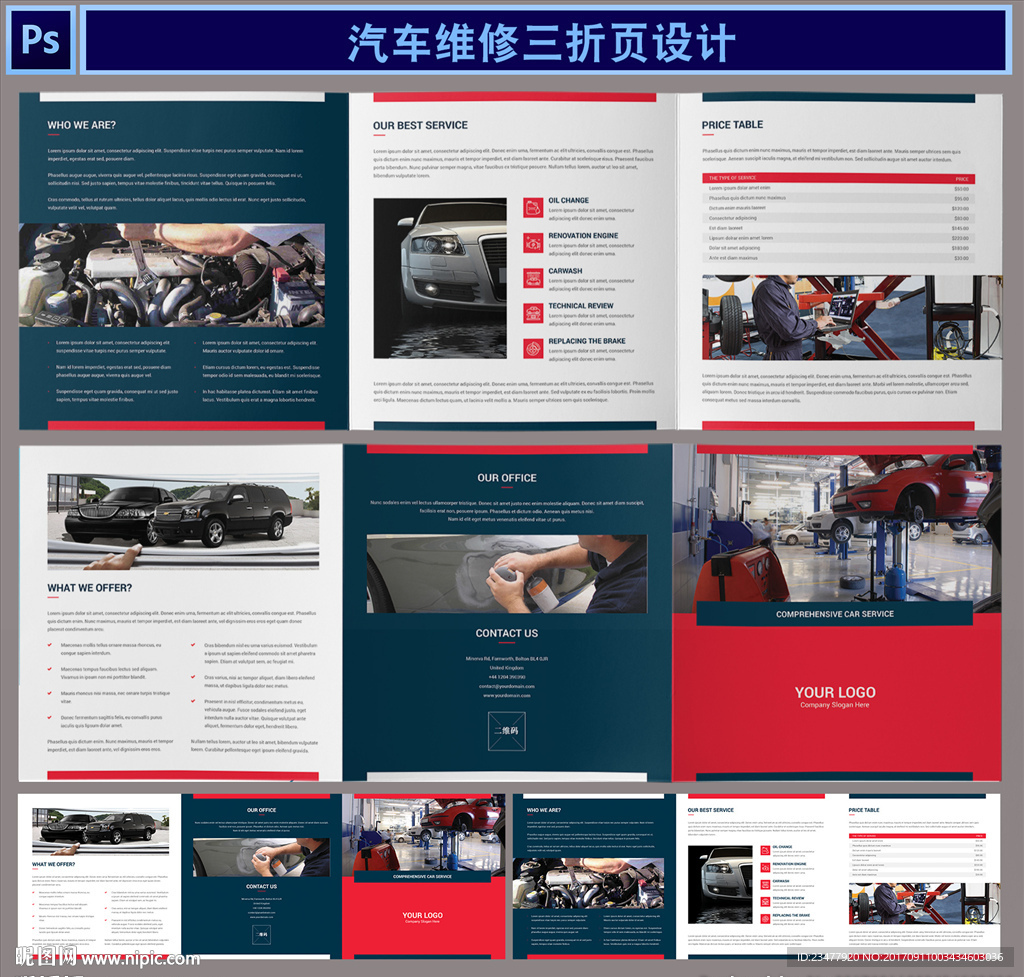Click the large REPLACING THE BRAKE label
1024x977 pixels.
pyautogui.click(x=586, y=341)
